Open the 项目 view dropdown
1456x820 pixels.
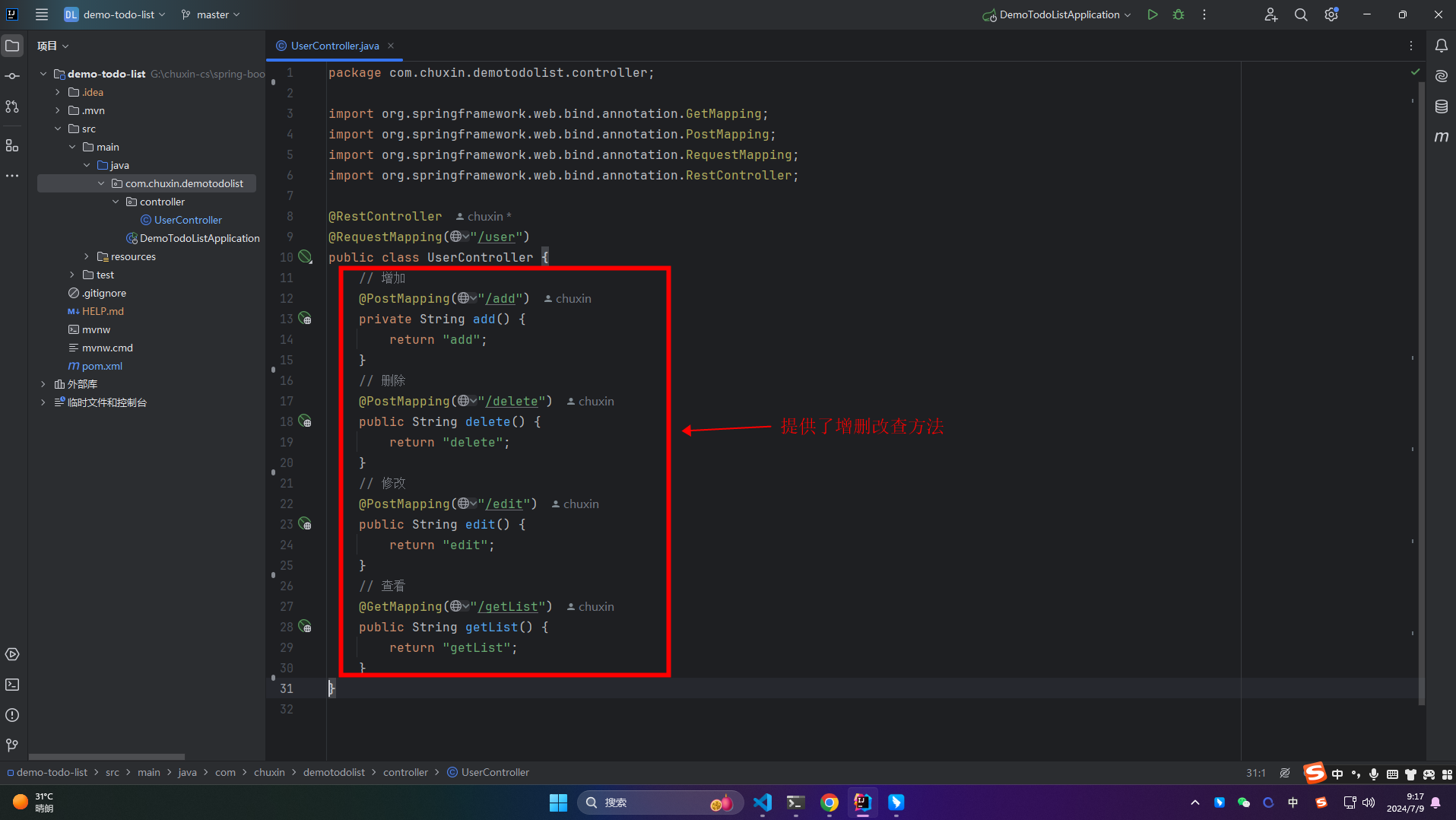53,46
